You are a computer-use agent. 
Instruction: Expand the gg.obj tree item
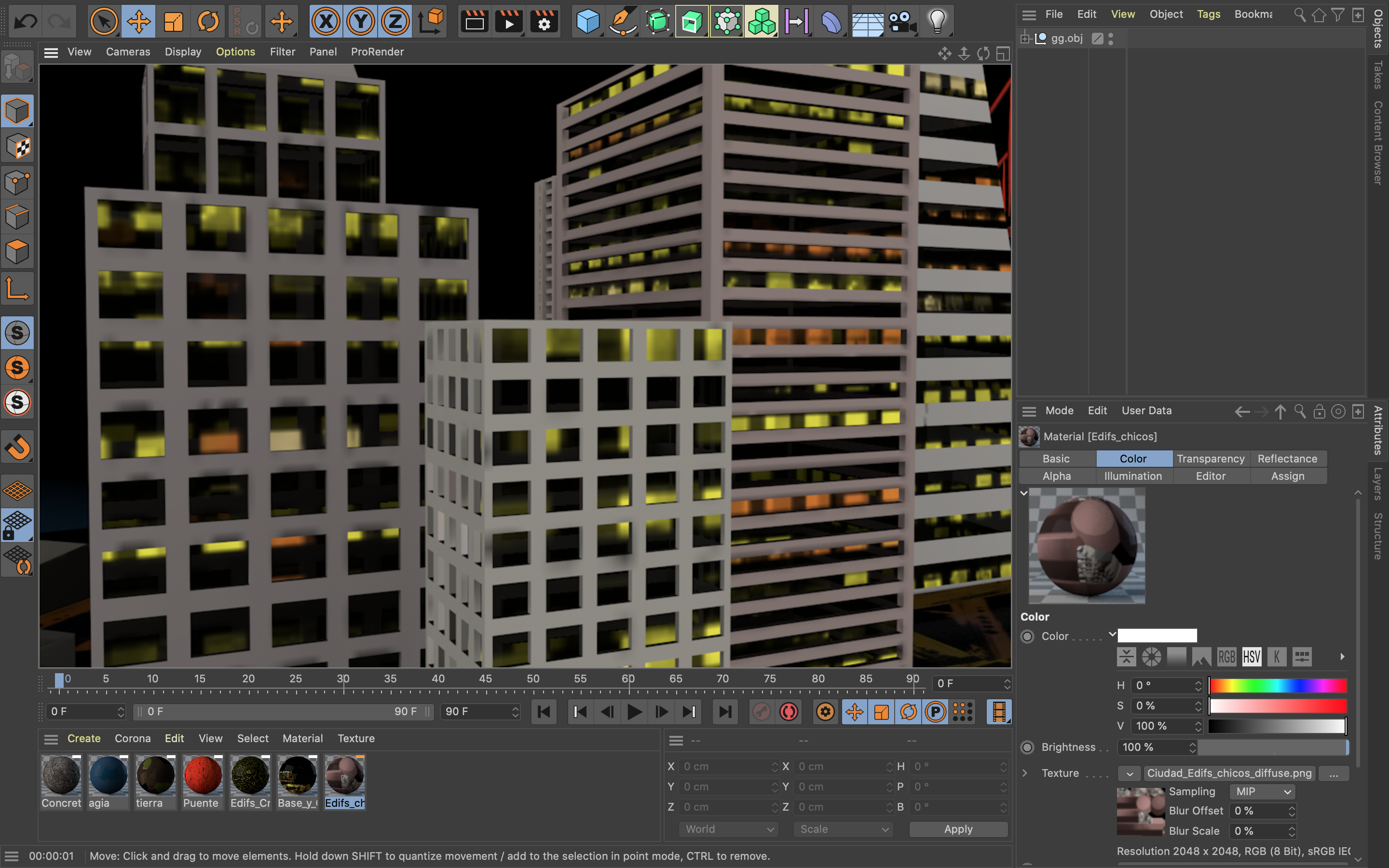point(1025,39)
